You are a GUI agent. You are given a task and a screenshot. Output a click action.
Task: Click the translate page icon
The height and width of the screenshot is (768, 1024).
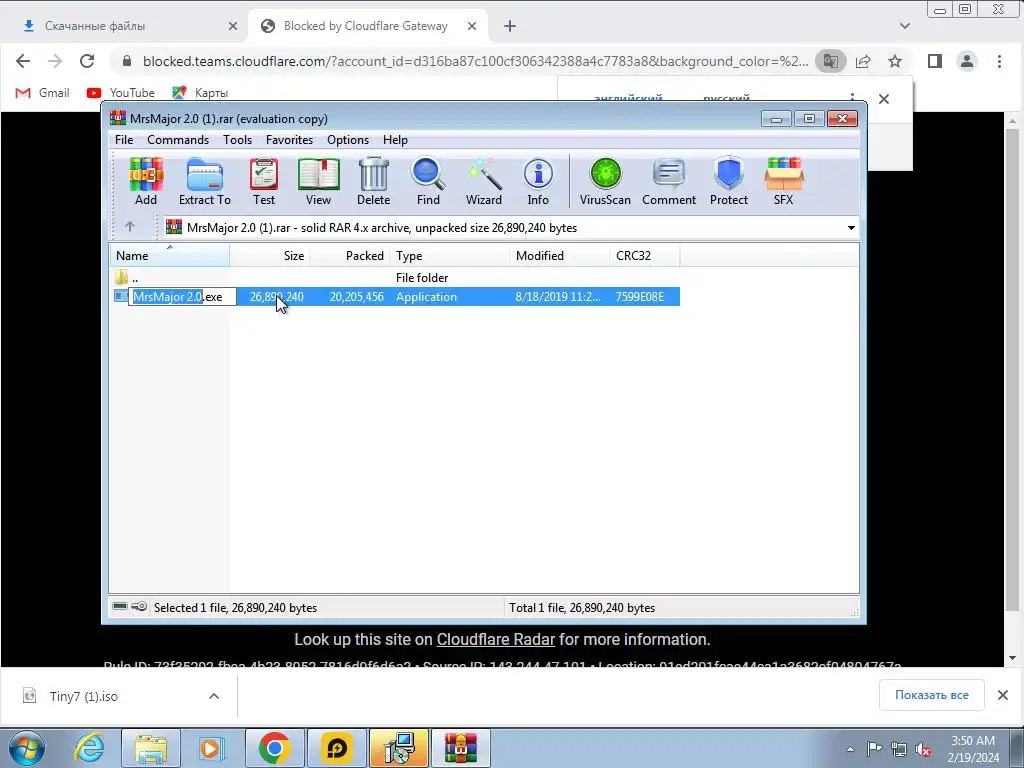[831, 61]
